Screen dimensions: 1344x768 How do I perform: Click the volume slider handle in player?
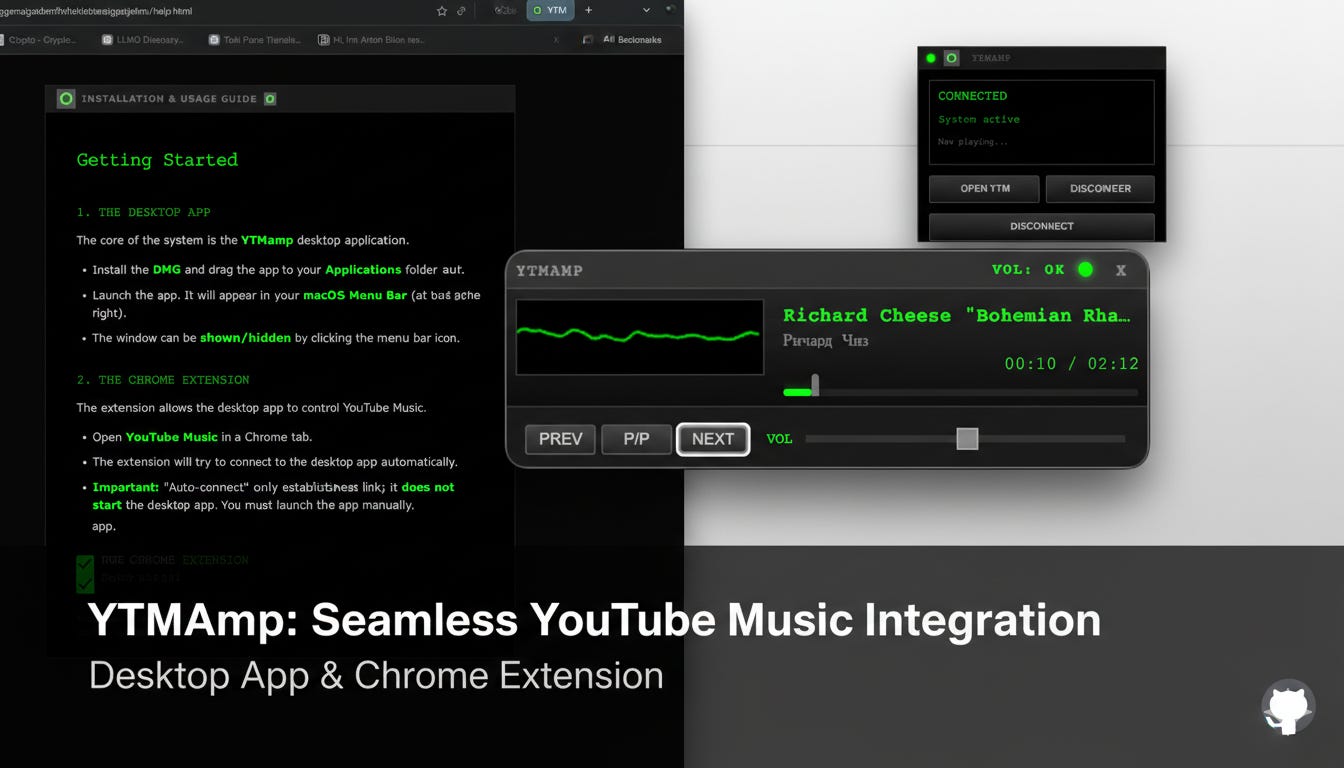[967, 439]
